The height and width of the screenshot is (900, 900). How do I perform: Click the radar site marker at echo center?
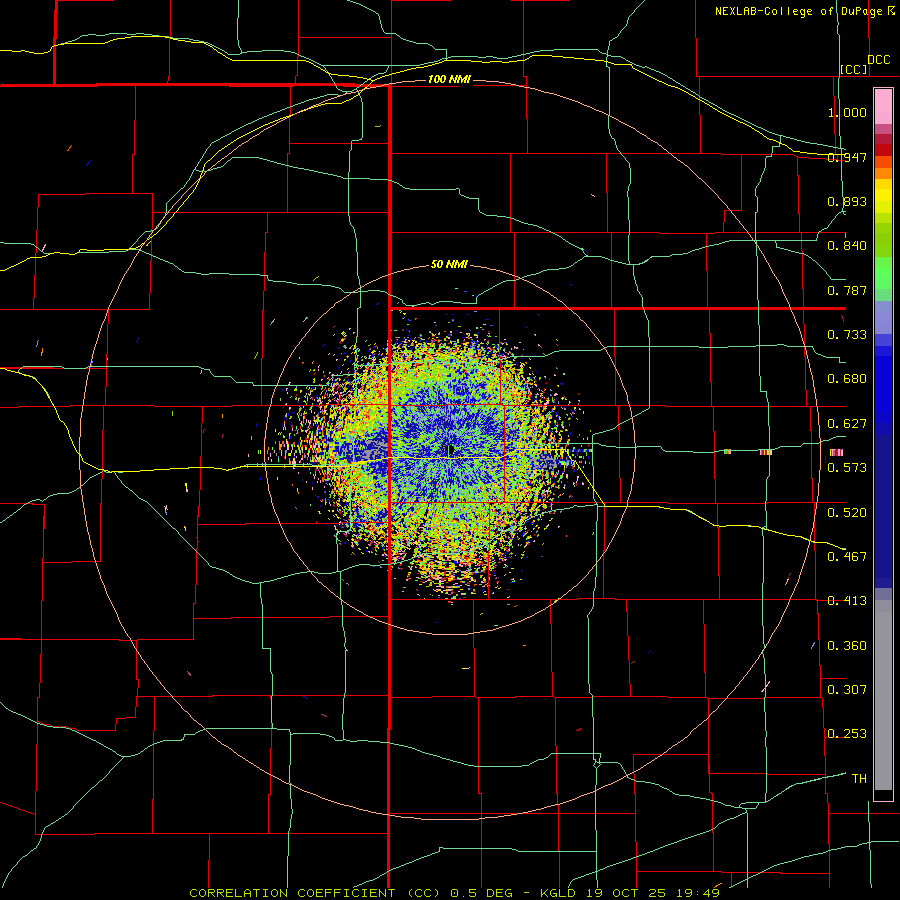pyautogui.click(x=449, y=451)
